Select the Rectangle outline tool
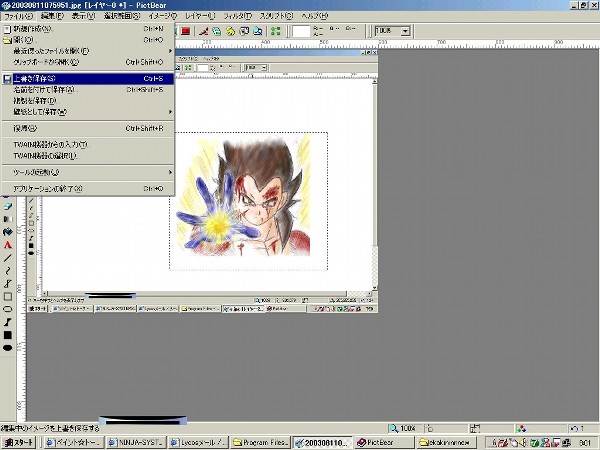 [x=8, y=296]
